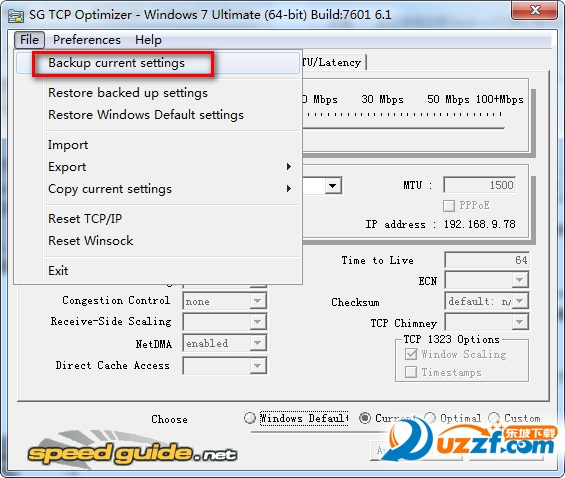Expand the Copy current settings submenu
This screenshot has height=478, width=565.
[157, 189]
